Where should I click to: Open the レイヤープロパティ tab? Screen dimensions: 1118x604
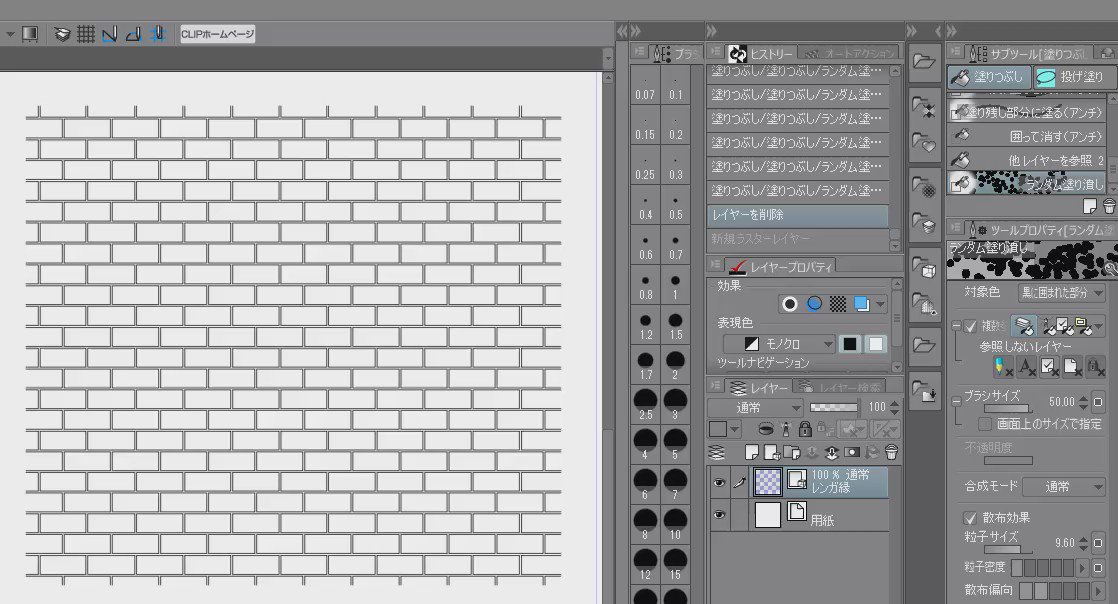click(781, 267)
